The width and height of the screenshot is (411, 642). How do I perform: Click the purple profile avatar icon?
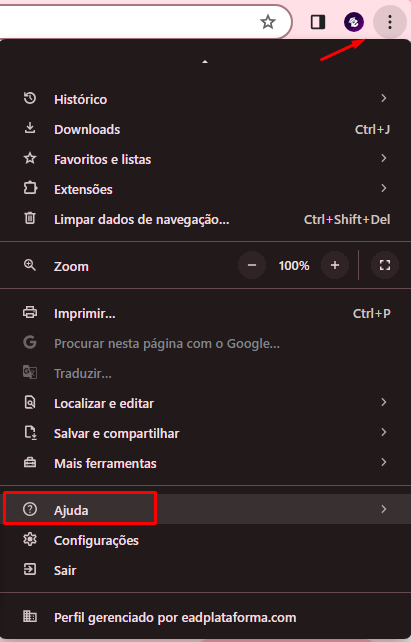tap(354, 22)
